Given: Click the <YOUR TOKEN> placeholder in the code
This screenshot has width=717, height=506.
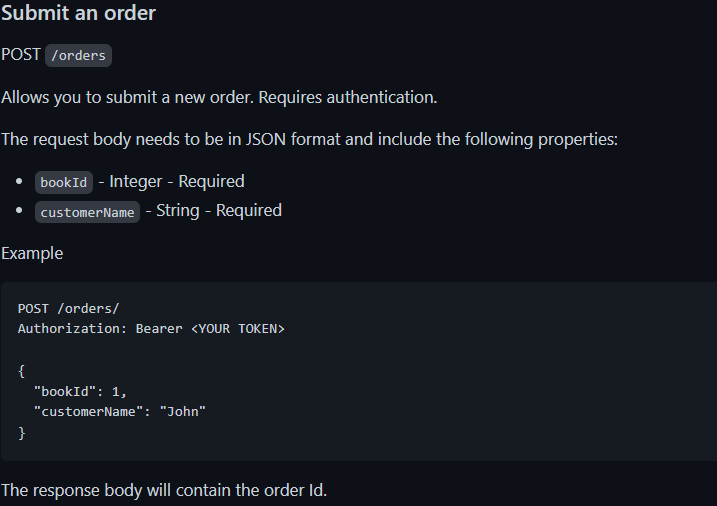Looking at the screenshot, I should [x=238, y=329].
